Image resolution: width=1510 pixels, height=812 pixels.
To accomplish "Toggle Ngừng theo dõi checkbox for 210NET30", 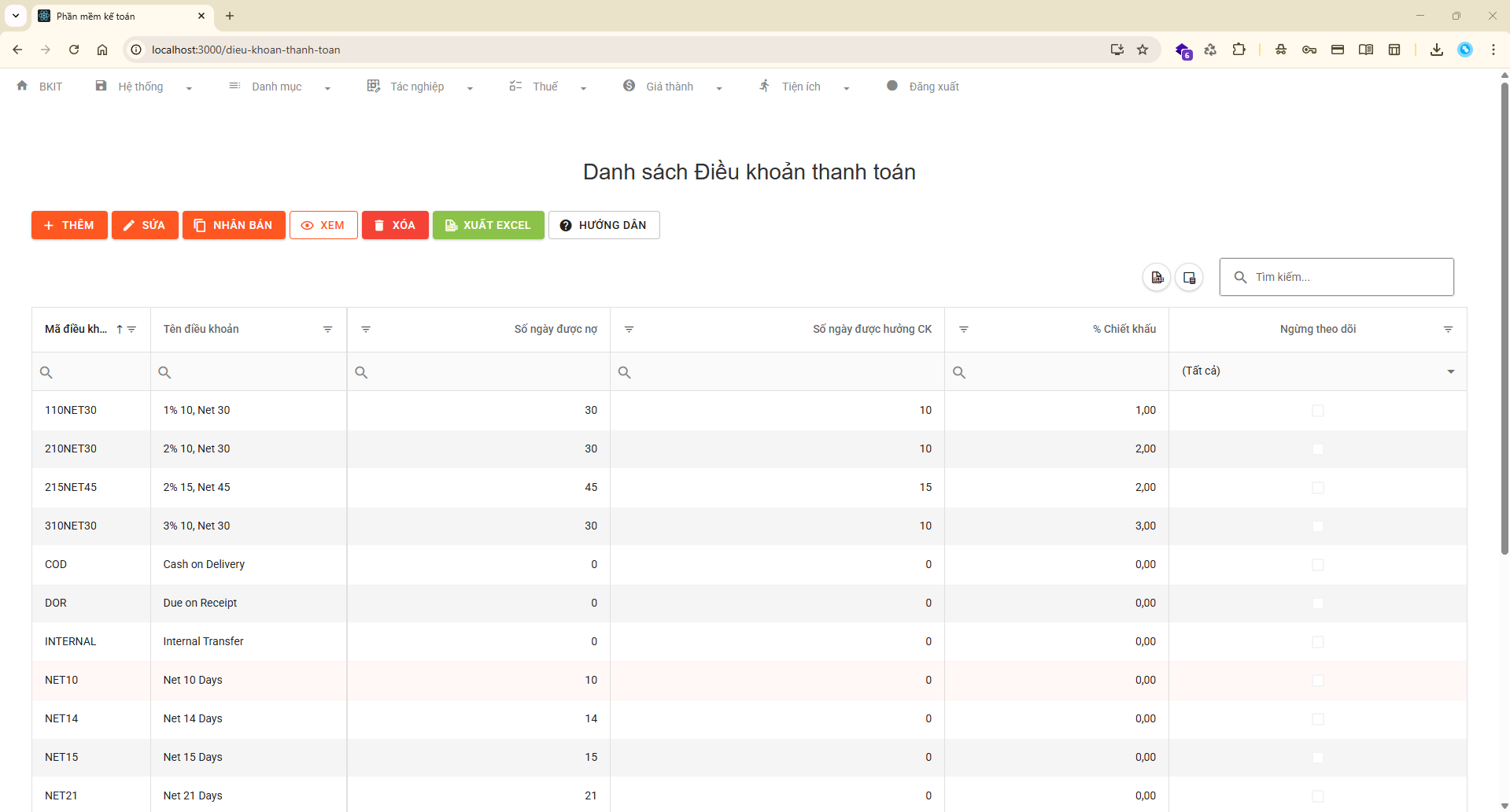I will [x=1318, y=449].
